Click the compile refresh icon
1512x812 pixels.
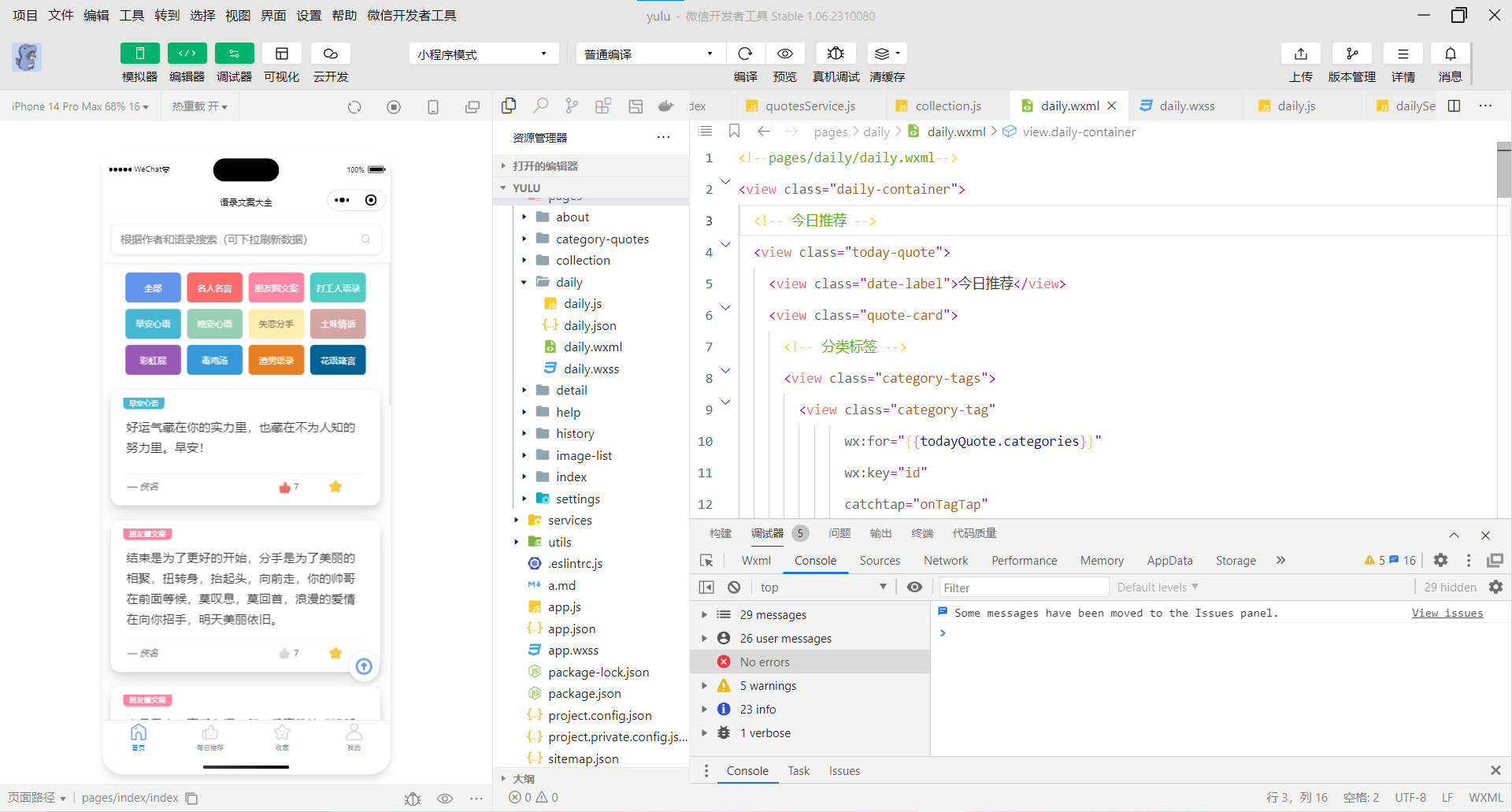coord(745,54)
